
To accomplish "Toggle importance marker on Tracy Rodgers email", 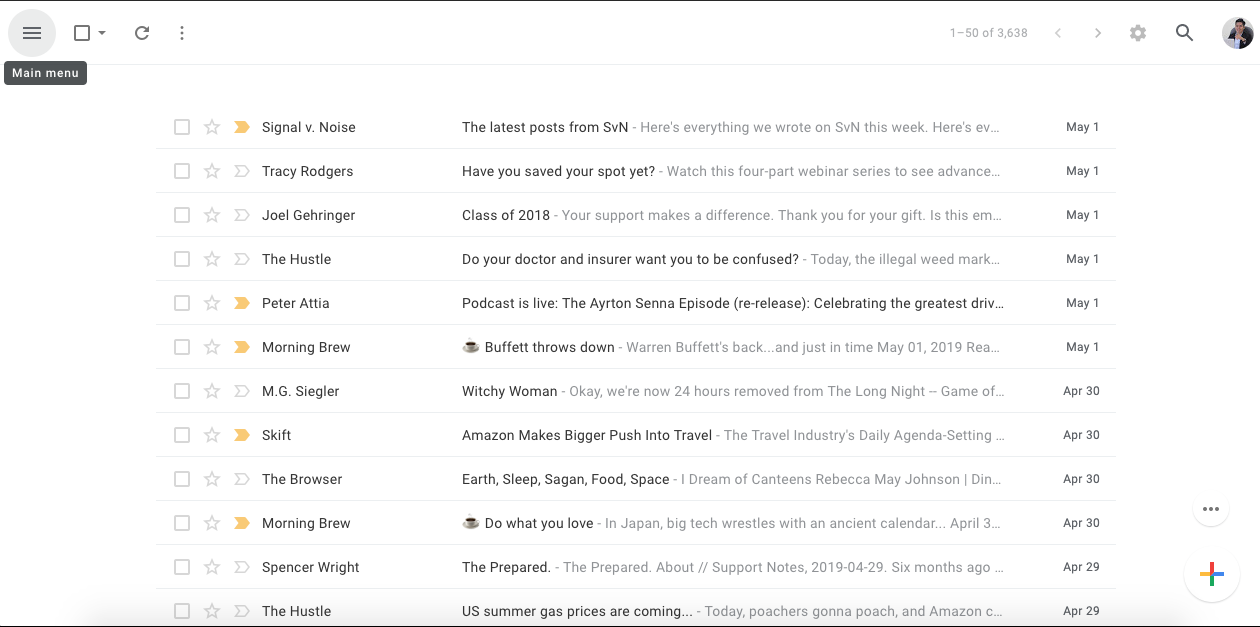I will click(241, 171).
